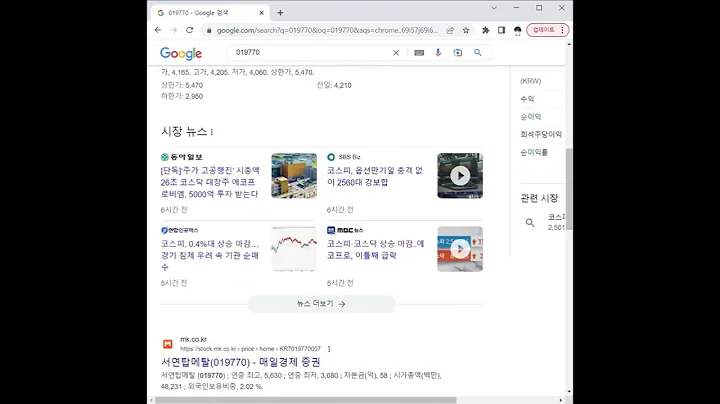Open the SBS Biz 코스피 옵션만기일 headline
The width and height of the screenshot is (720, 404).
[375, 176]
